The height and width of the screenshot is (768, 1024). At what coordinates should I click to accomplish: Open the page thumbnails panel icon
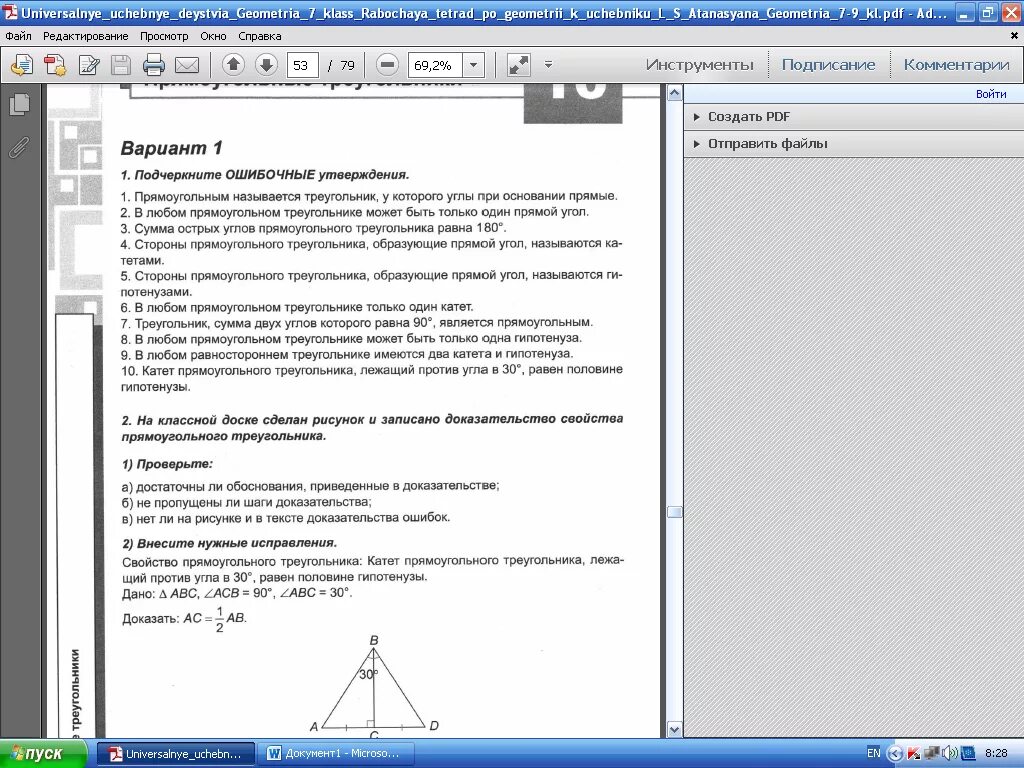[20, 104]
